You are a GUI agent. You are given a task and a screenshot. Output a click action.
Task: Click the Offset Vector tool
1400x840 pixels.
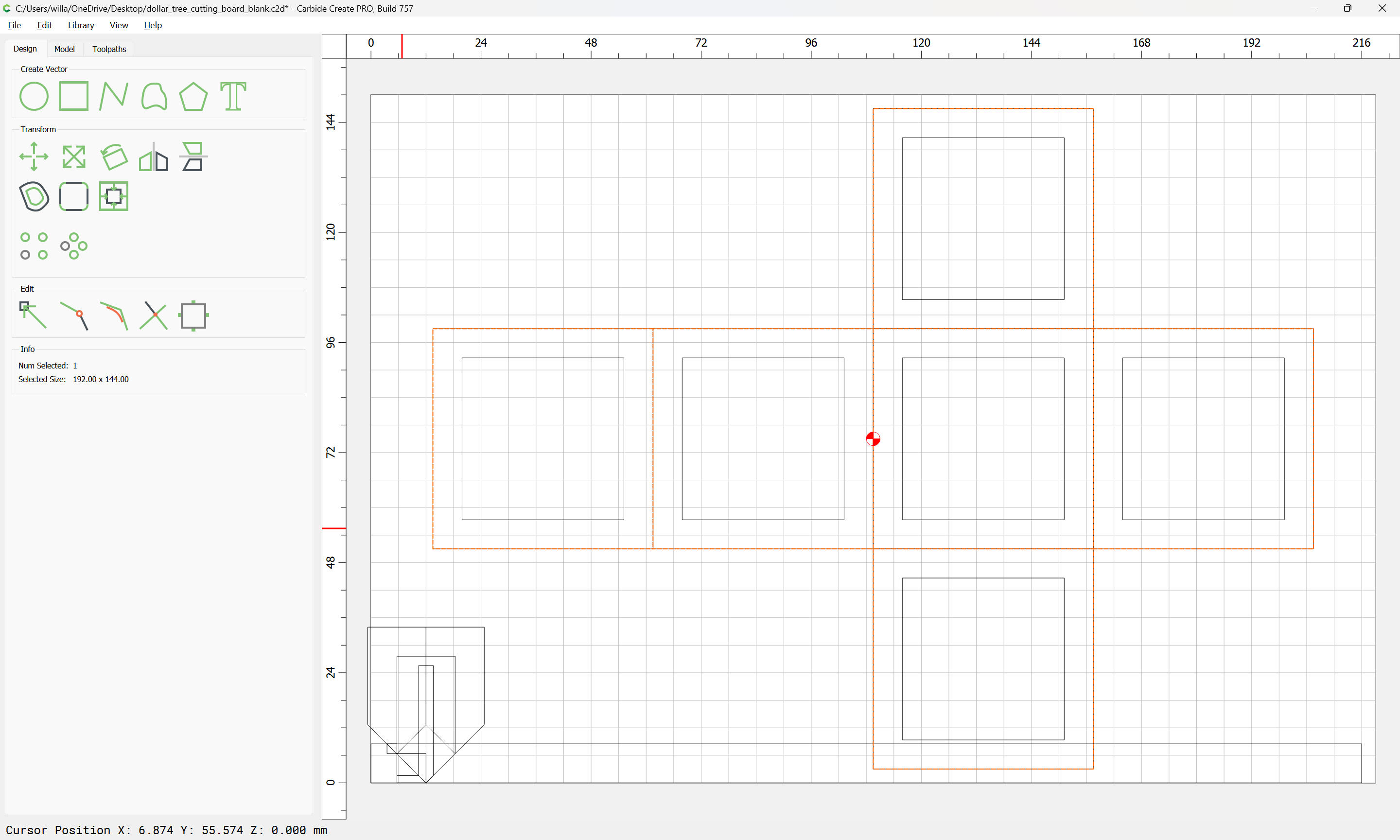pos(34,196)
